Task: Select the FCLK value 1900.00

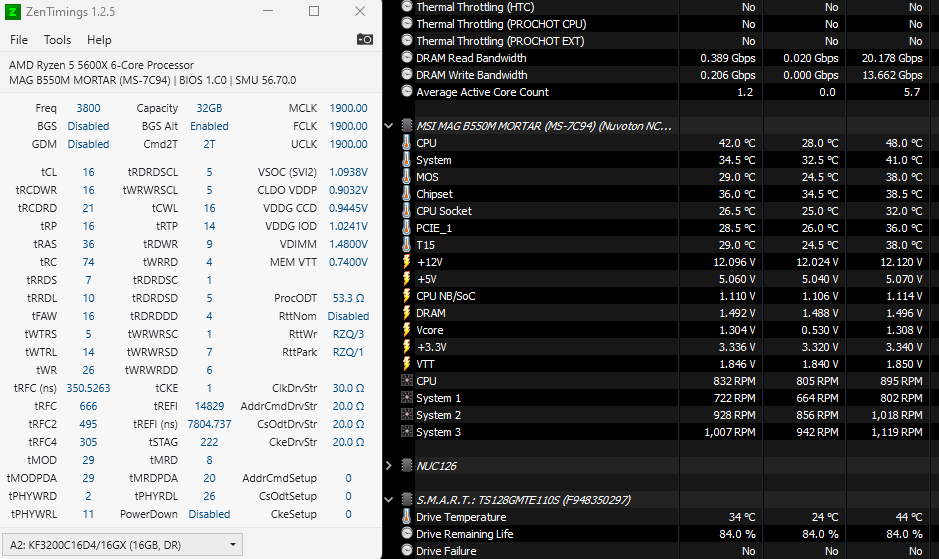Action: click(x=349, y=126)
